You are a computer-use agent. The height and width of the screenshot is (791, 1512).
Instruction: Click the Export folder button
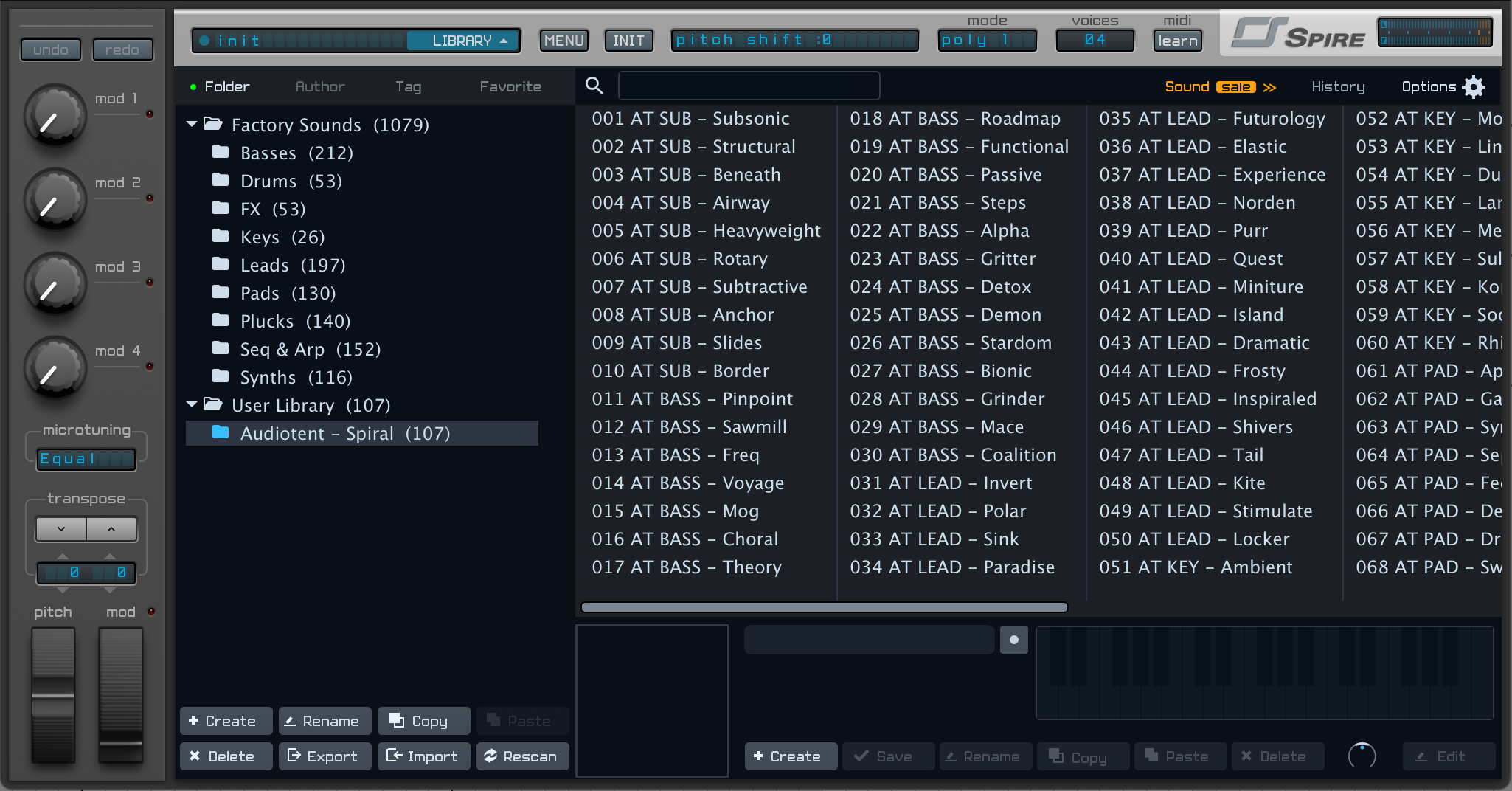325,756
